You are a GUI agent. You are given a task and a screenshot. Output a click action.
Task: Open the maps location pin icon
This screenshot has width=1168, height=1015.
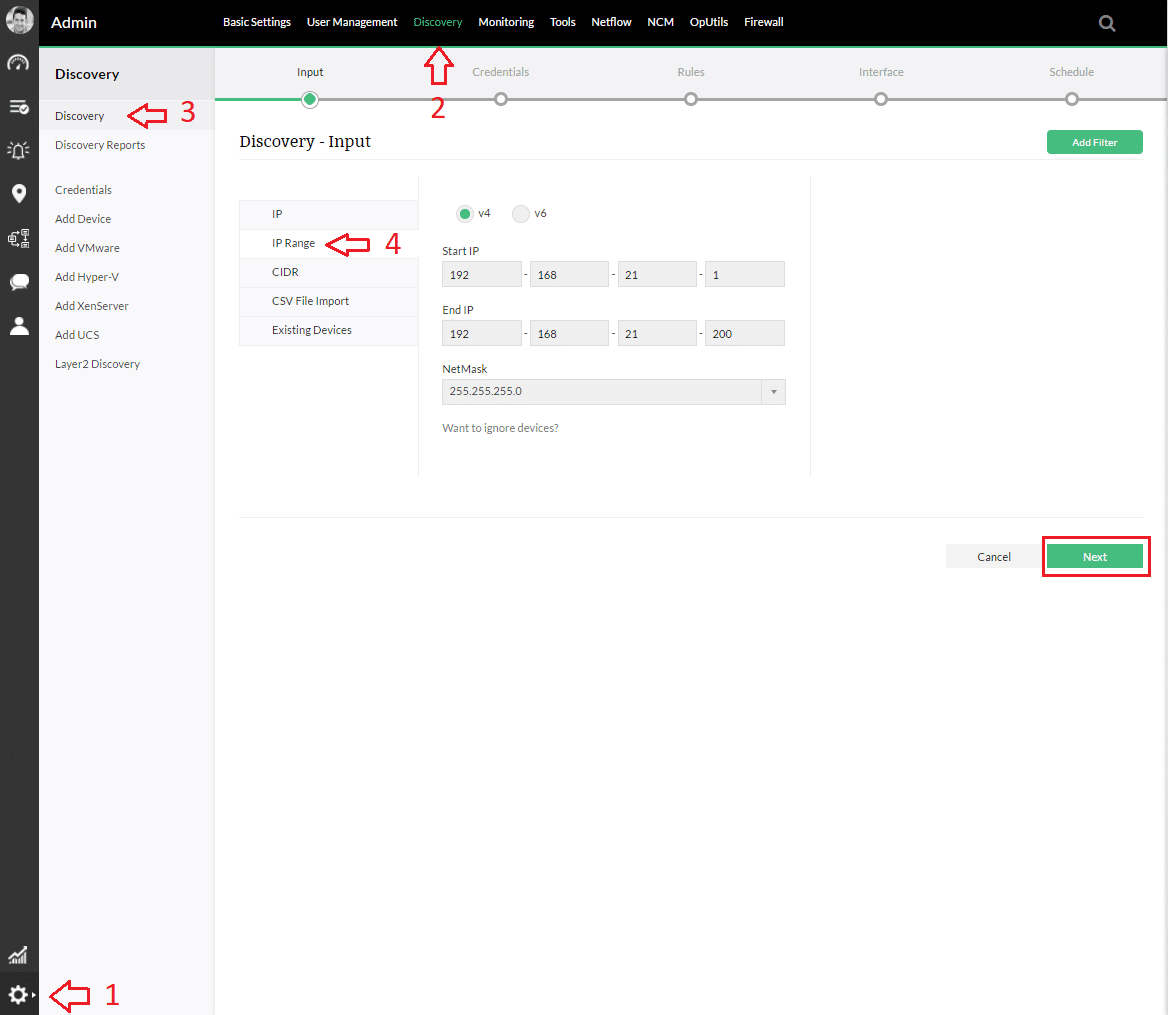point(18,194)
